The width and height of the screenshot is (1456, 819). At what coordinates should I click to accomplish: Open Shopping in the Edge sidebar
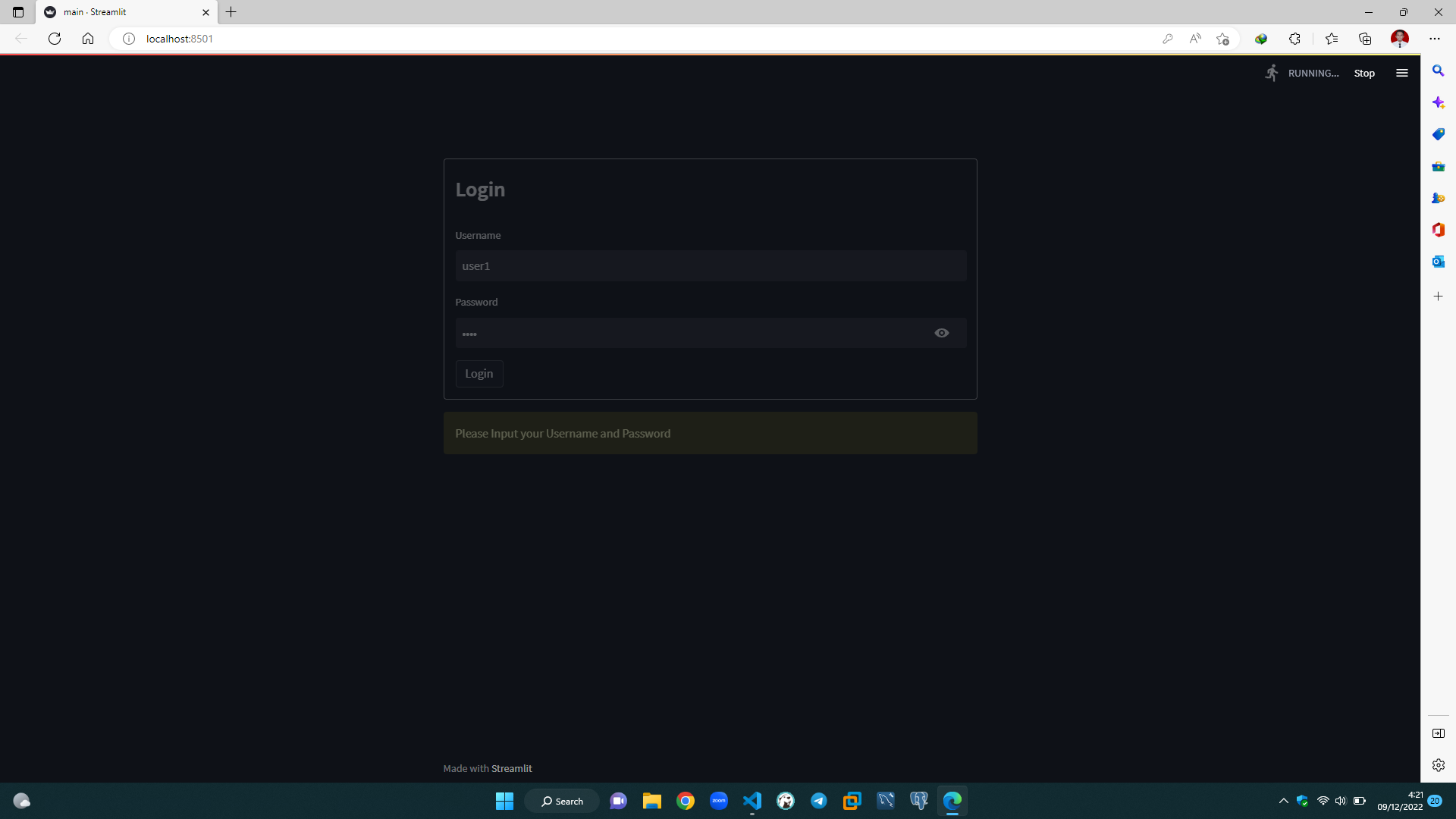pyautogui.click(x=1438, y=134)
